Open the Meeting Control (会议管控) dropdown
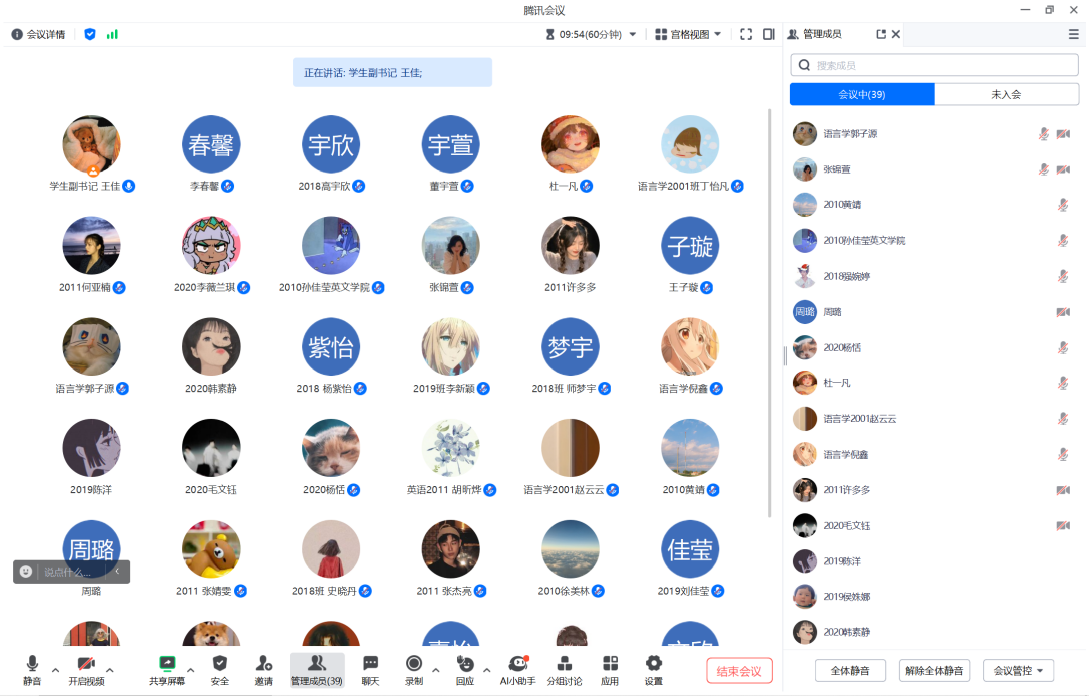This screenshot has width=1089, height=696. pyautogui.click(x=1018, y=670)
